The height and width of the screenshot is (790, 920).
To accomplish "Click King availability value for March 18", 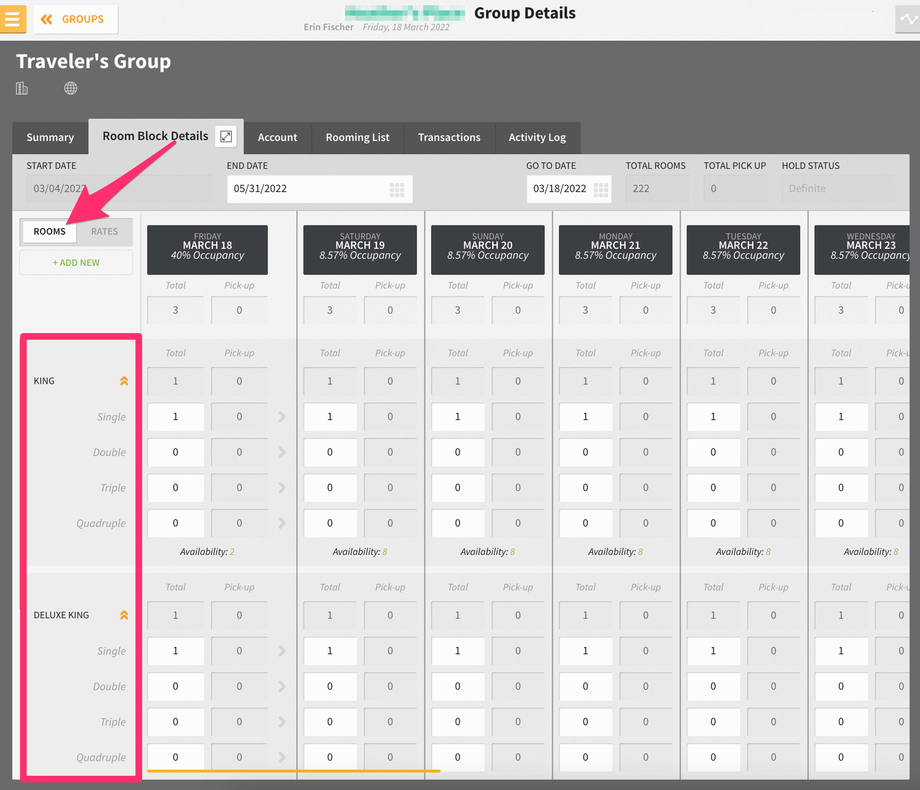I will click(232, 552).
